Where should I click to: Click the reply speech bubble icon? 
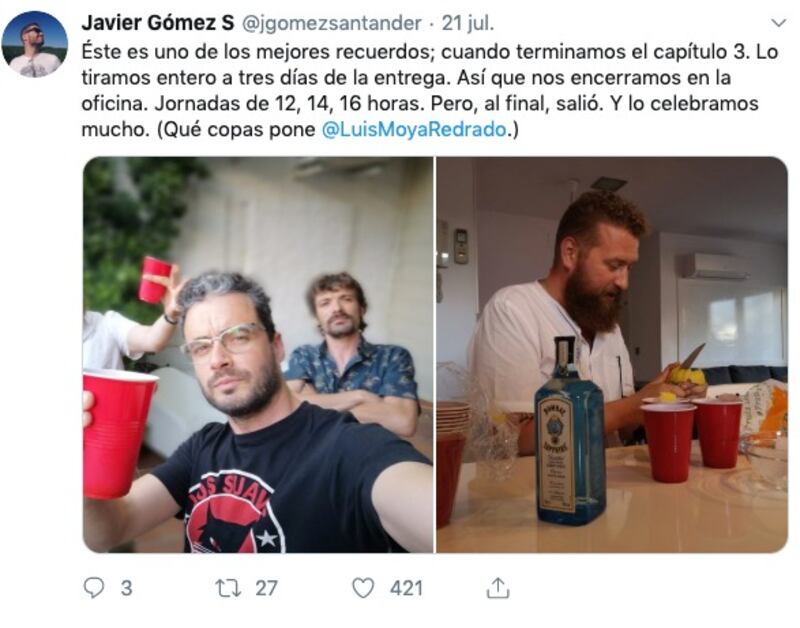coord(94,588)
